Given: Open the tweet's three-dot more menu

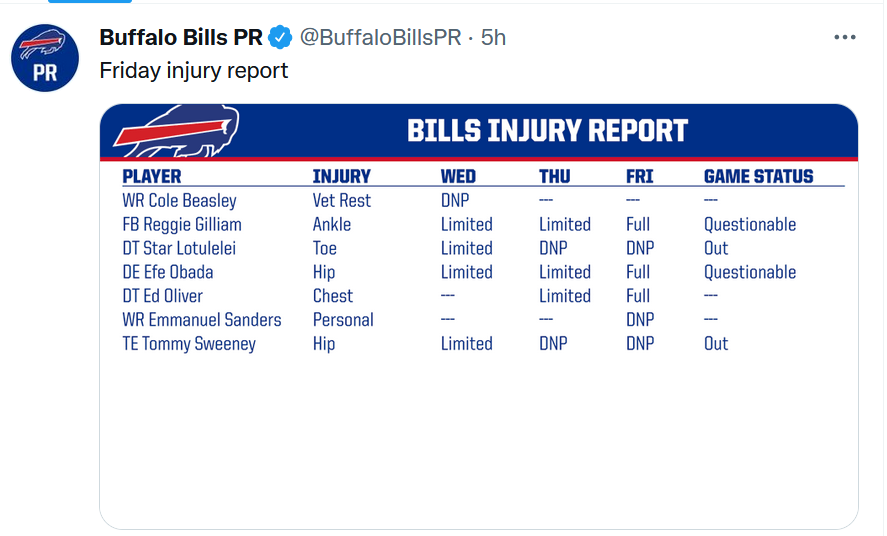Looking at the screenshot, I should 845,37.
